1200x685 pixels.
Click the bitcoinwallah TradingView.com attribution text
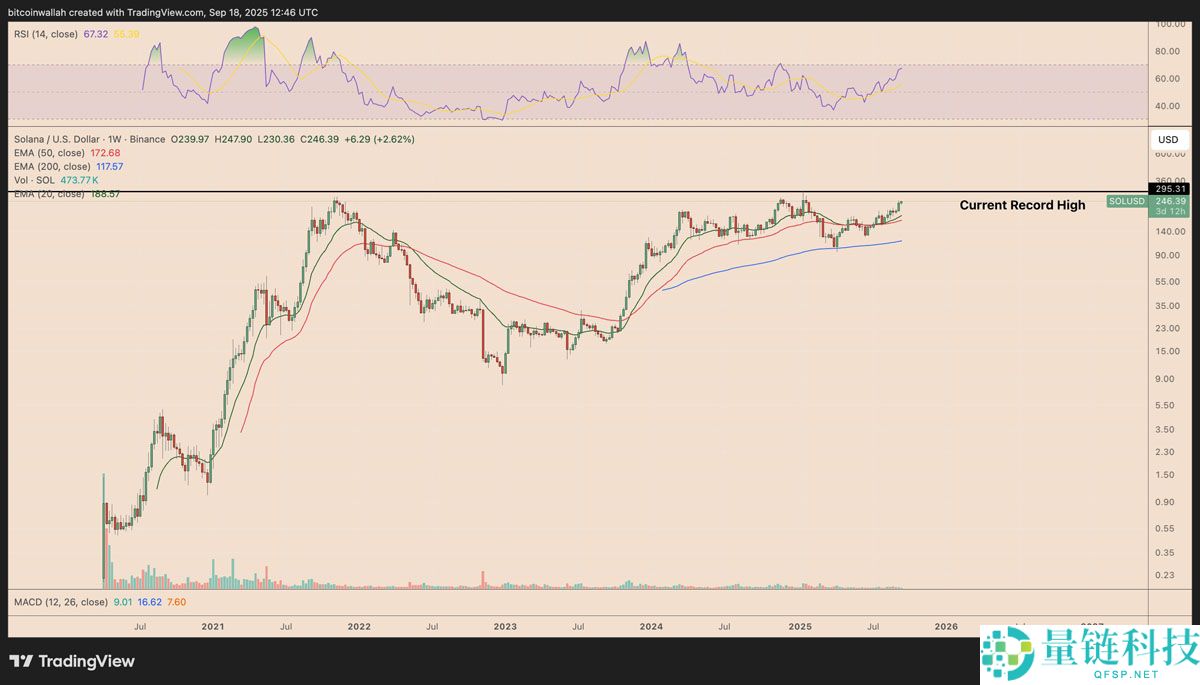(162, 12)
